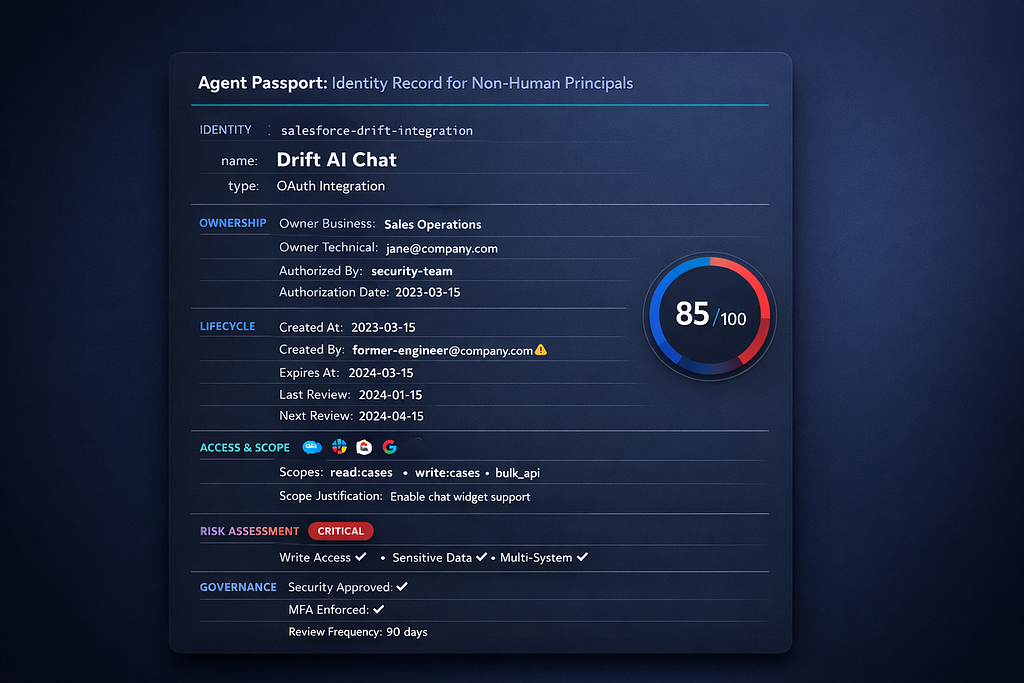
Task: Click the Expires At 2024-03-15 value
Action: click(381, 373)
